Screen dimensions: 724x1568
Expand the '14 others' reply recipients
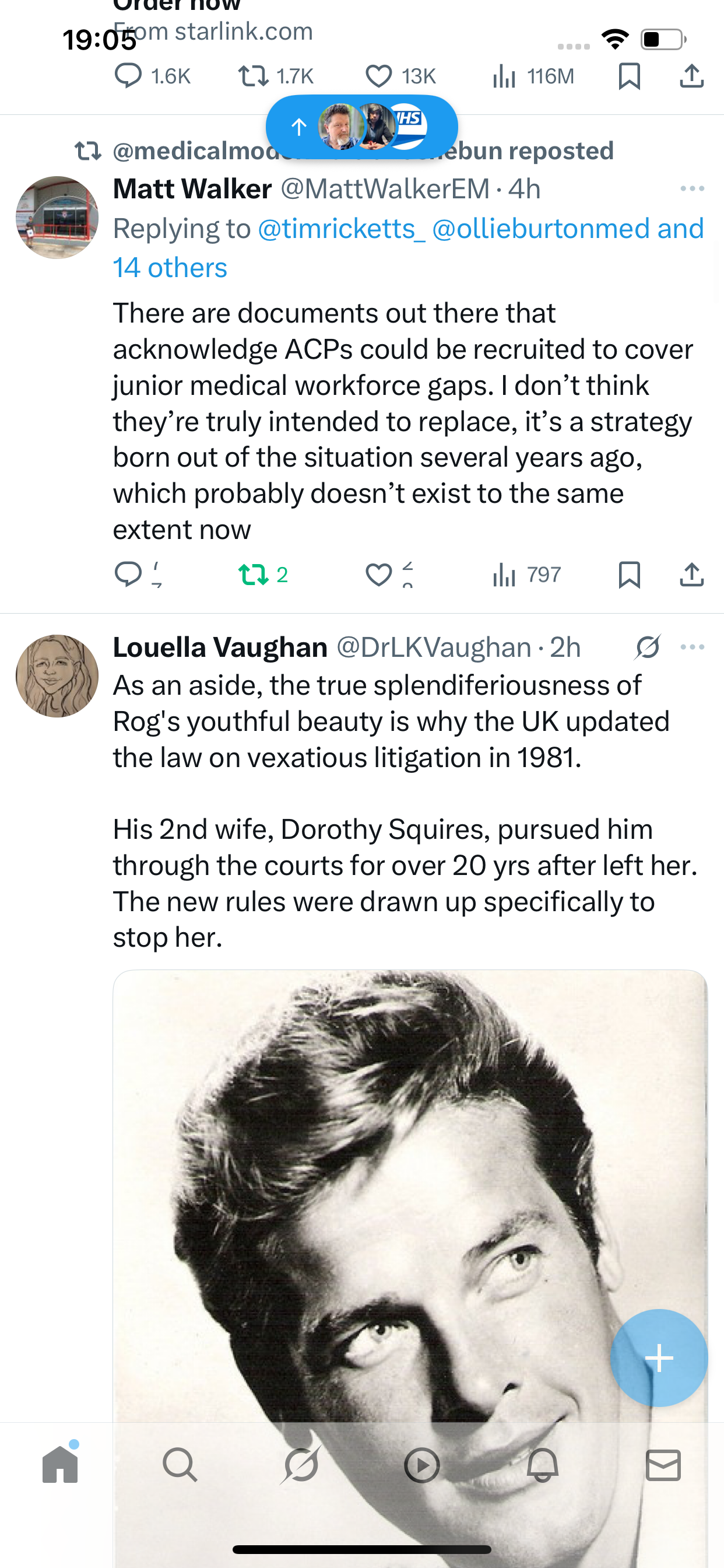pyautogui.click(x=170, y=268)
